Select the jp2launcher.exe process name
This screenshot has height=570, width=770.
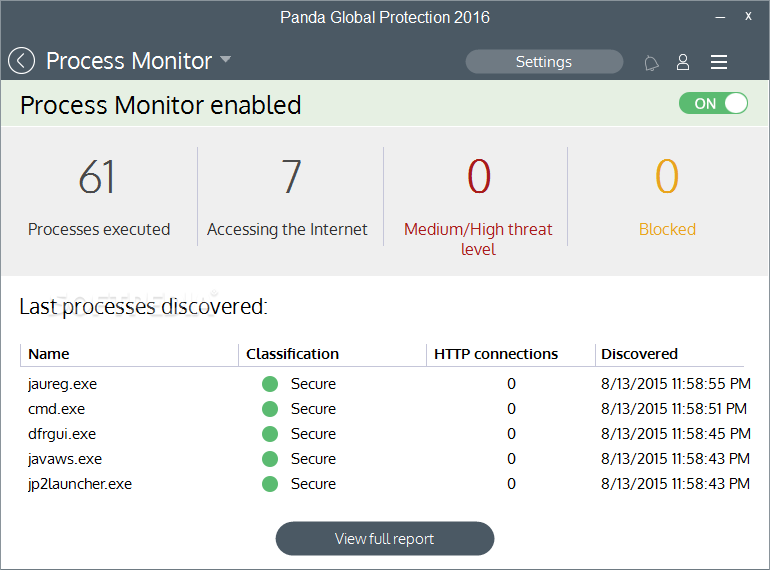tap(80, 484)
